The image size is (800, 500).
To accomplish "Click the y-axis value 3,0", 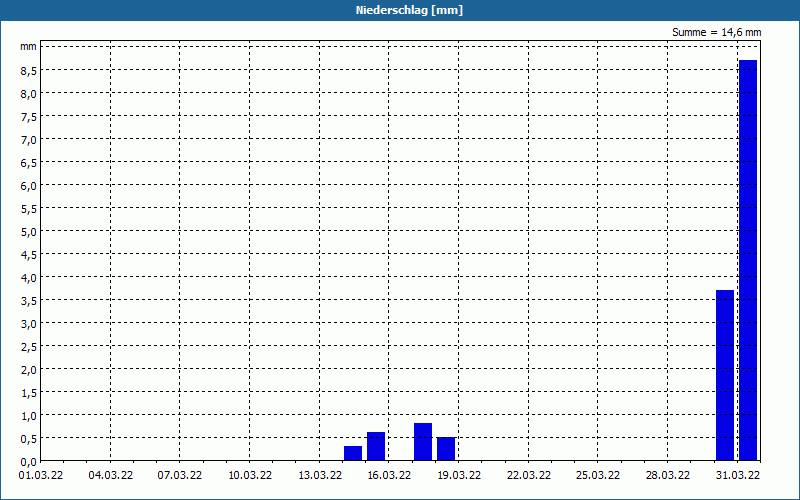I will coord(29,324).
